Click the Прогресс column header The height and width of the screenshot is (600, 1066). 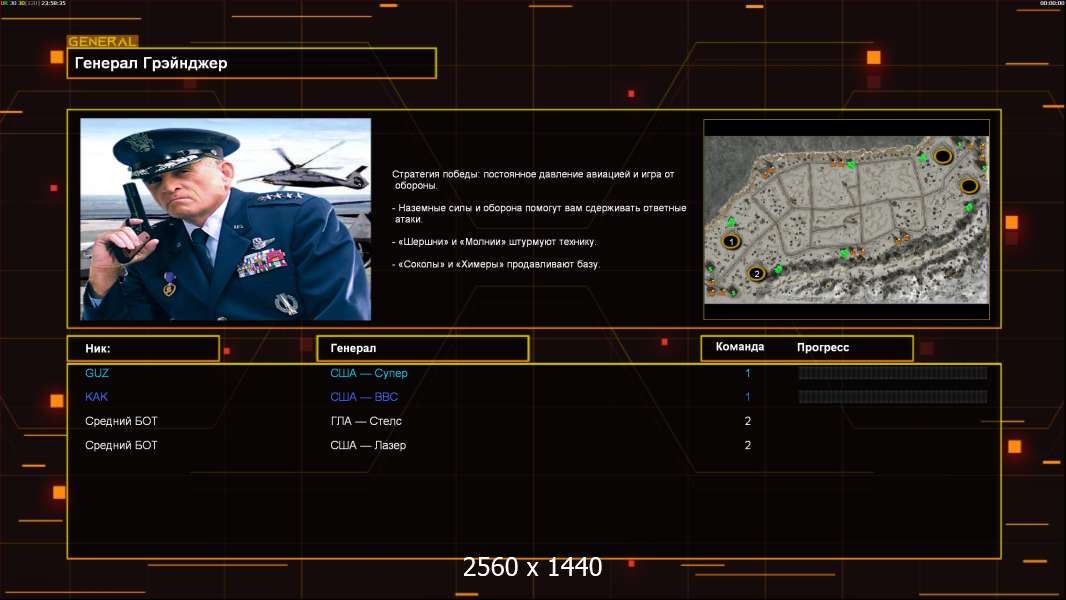tap(823, 347)
